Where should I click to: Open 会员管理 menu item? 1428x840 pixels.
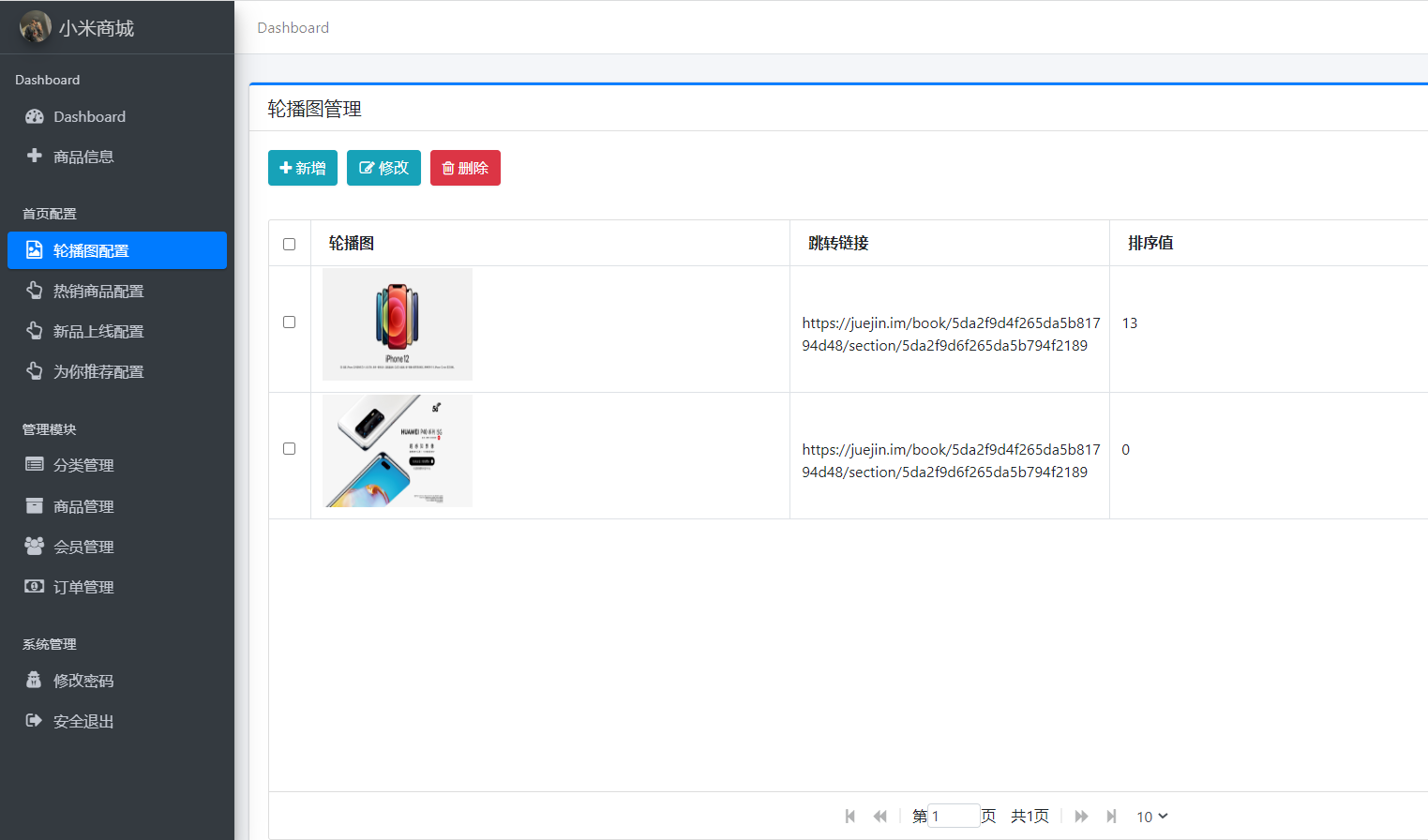tap(117, 547)
